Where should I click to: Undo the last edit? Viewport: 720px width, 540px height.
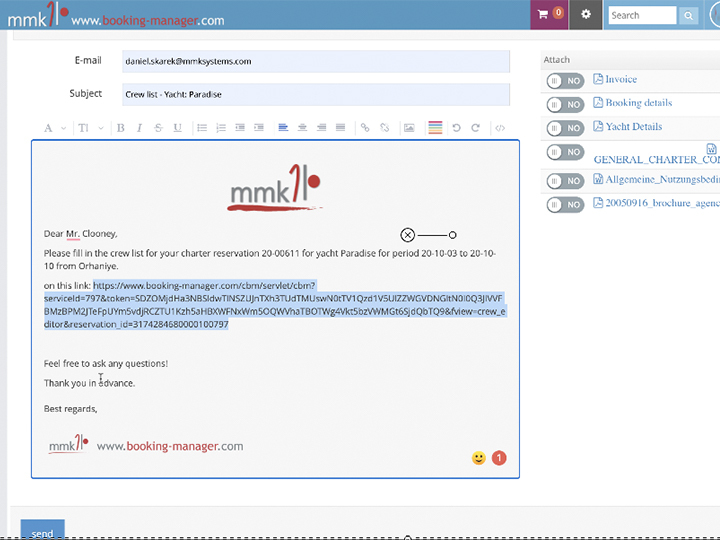tap(457, 128)
